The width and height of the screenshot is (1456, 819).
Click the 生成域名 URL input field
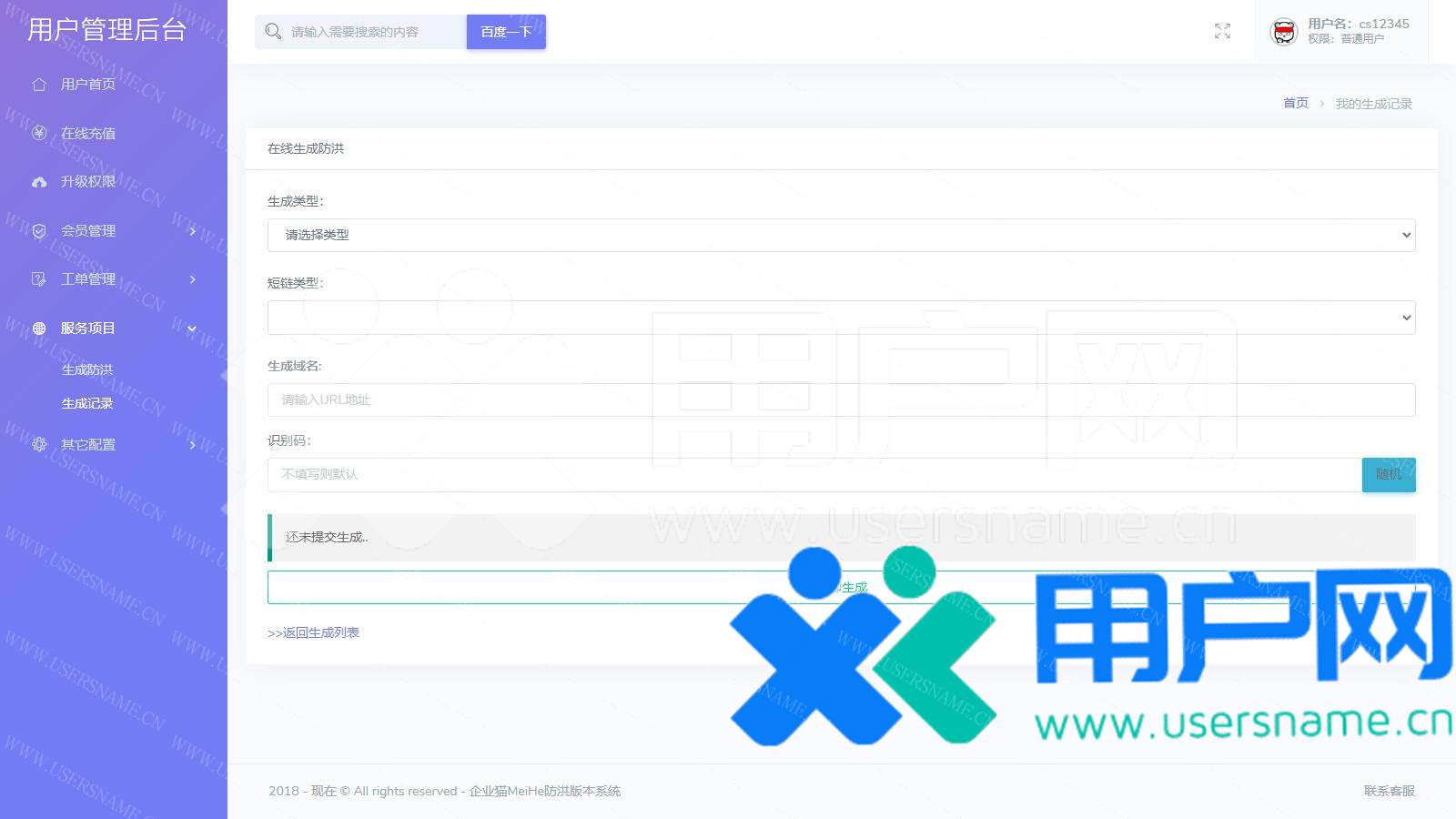841,399
